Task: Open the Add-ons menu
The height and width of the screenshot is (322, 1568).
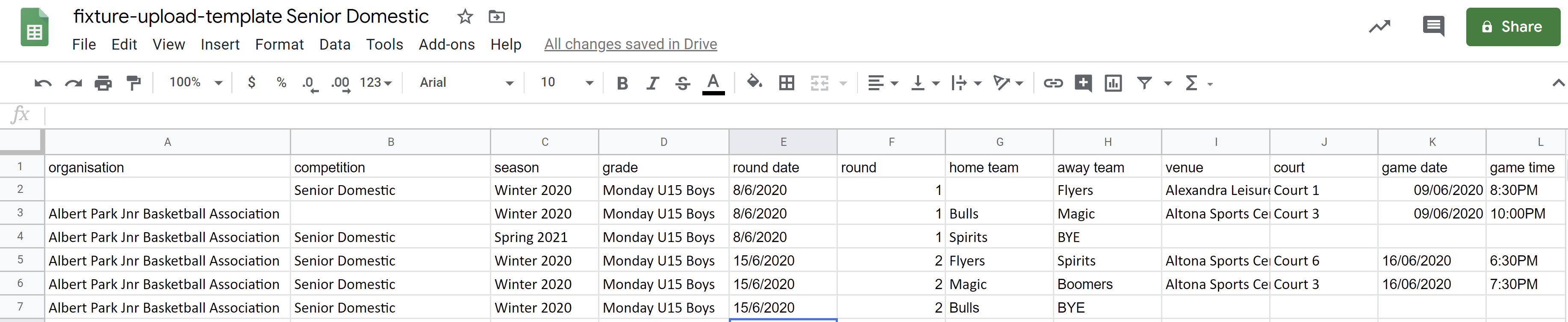Action: 446,44
